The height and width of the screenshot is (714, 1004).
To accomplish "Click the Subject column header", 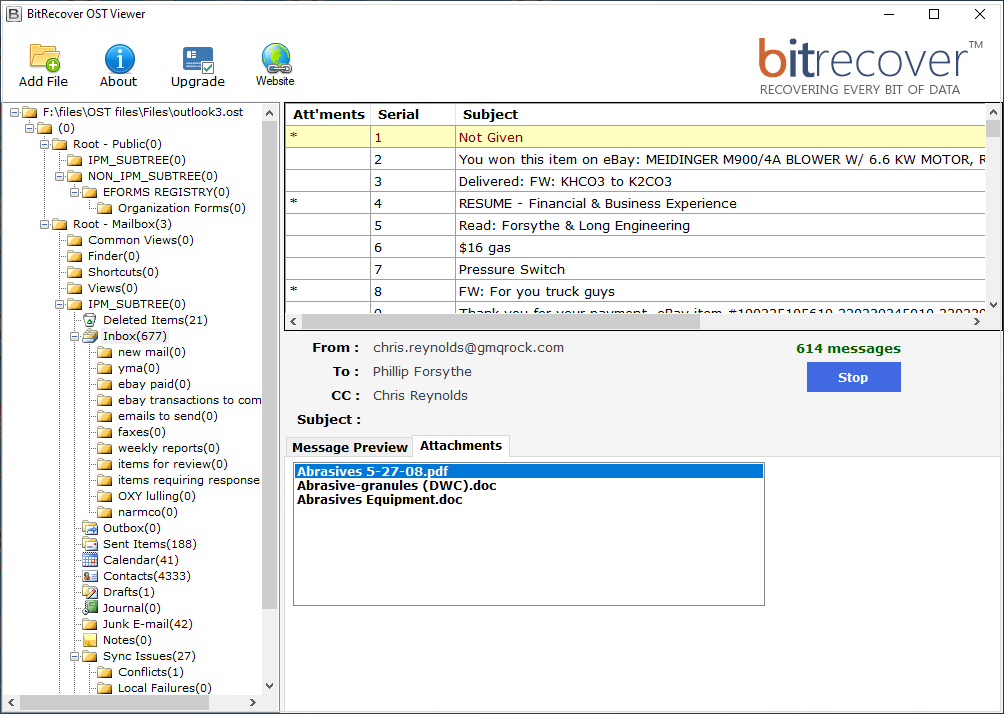I will pyautogui.click(x=490, y=114).
